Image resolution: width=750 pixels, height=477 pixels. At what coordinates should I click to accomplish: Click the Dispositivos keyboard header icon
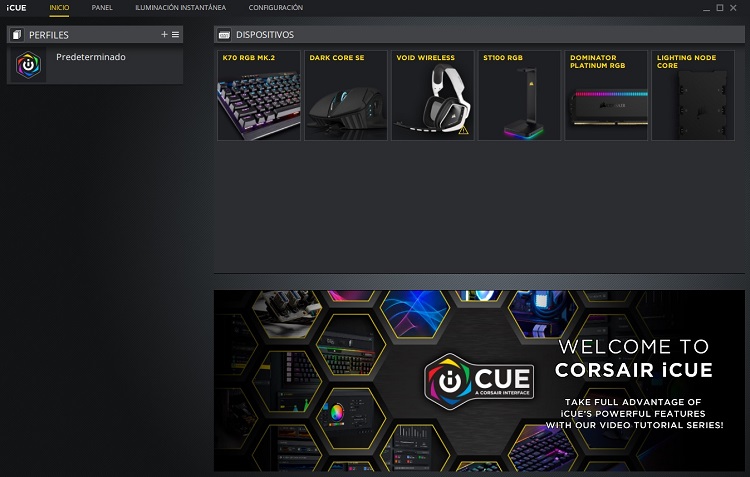point(224,35)
